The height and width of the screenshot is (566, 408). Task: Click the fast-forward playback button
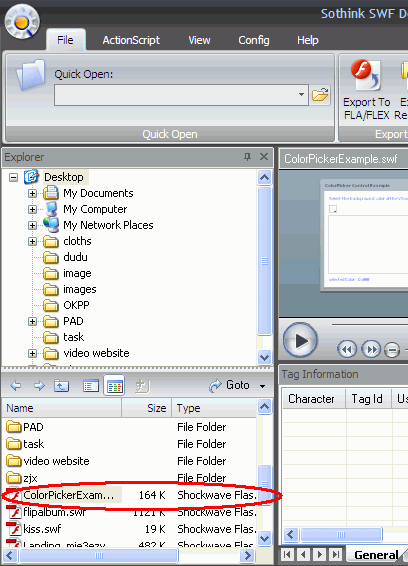click(x=371, y=349)
